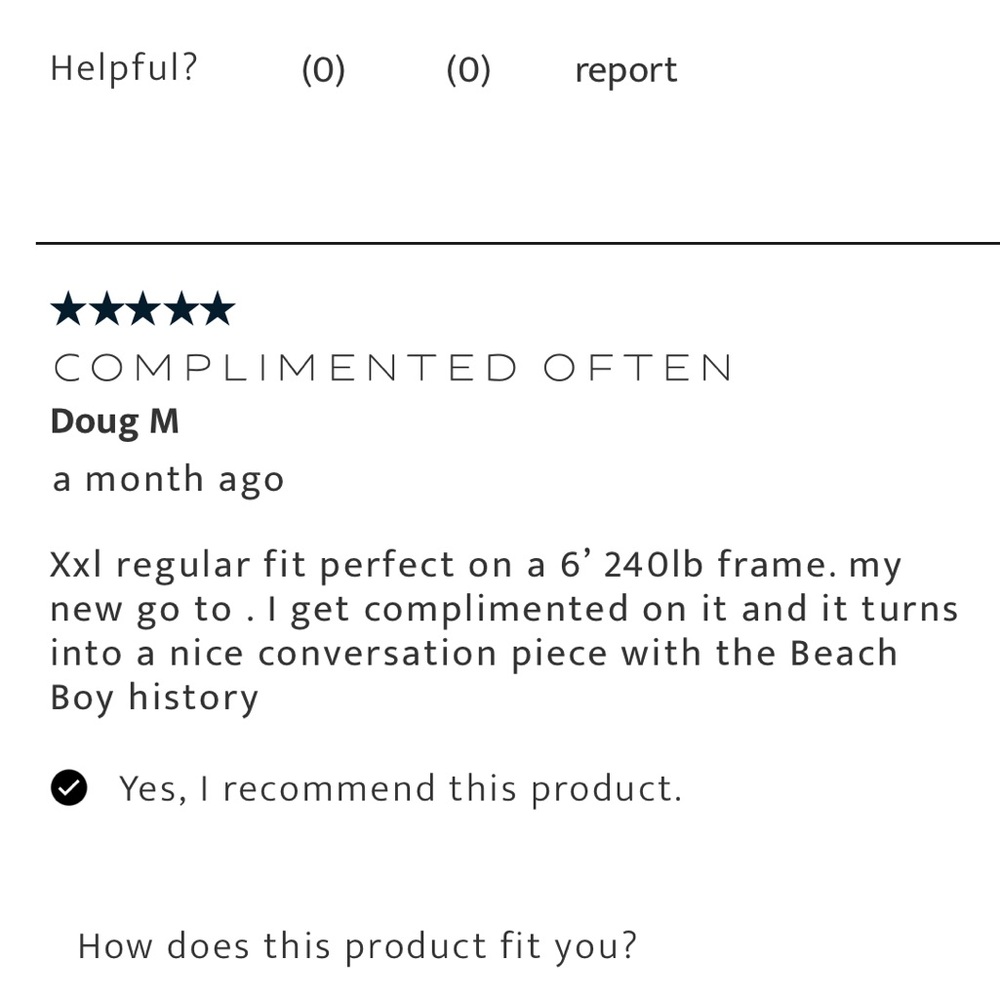This screenshot has height=1000, width=1000.
Task: Click the fourth star of the rating
Action: click(x=180, y=310)
